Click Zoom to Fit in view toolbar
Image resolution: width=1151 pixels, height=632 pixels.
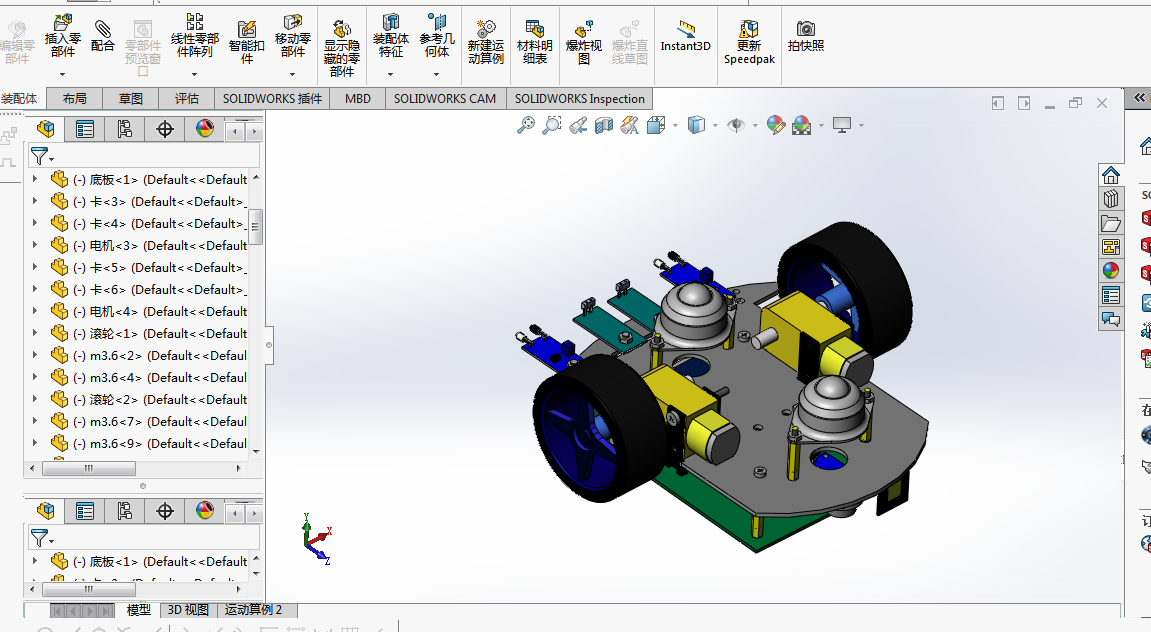tap(526, 126)
